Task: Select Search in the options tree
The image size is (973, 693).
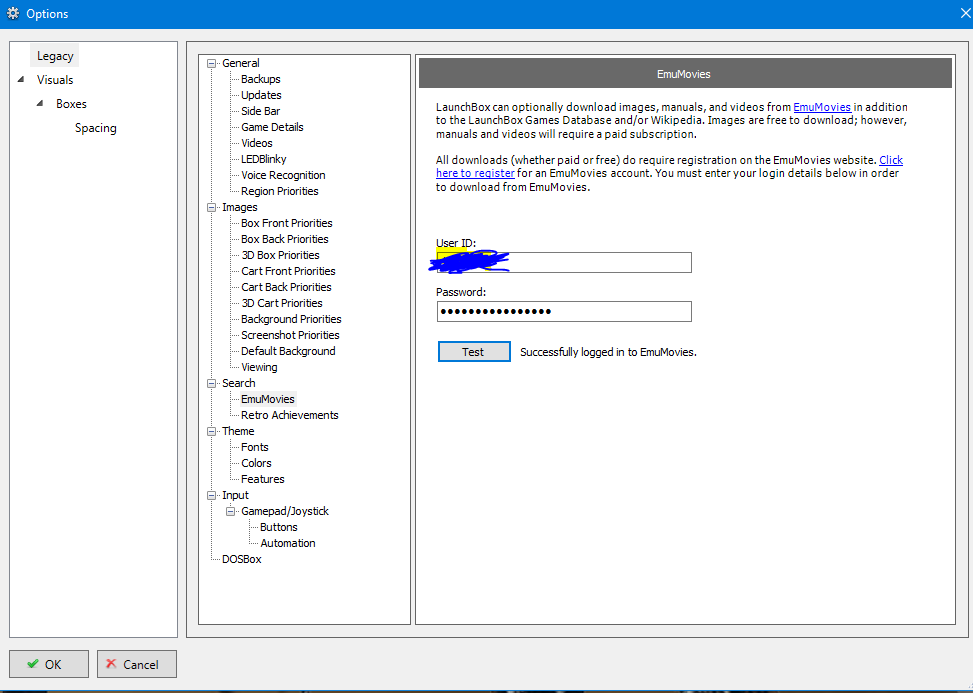Action: click(239, 383)
